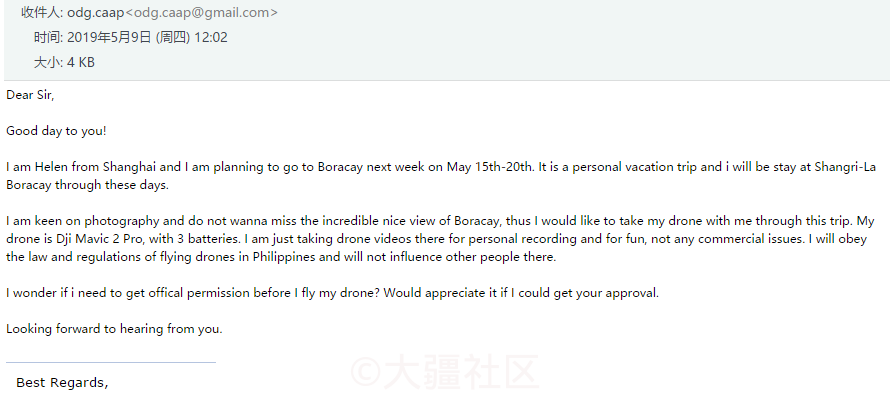The image size is (890, 400).
Task: Click the 时间 time label
Action: click(x=47, y=37)
